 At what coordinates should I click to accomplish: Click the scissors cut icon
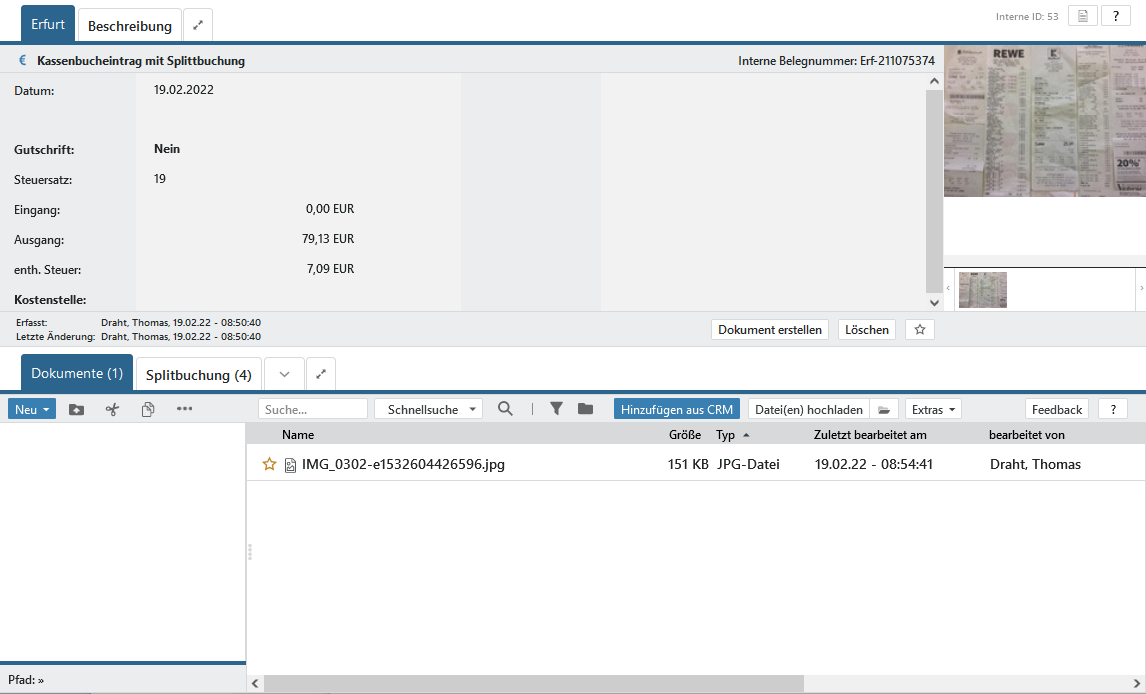112,409
